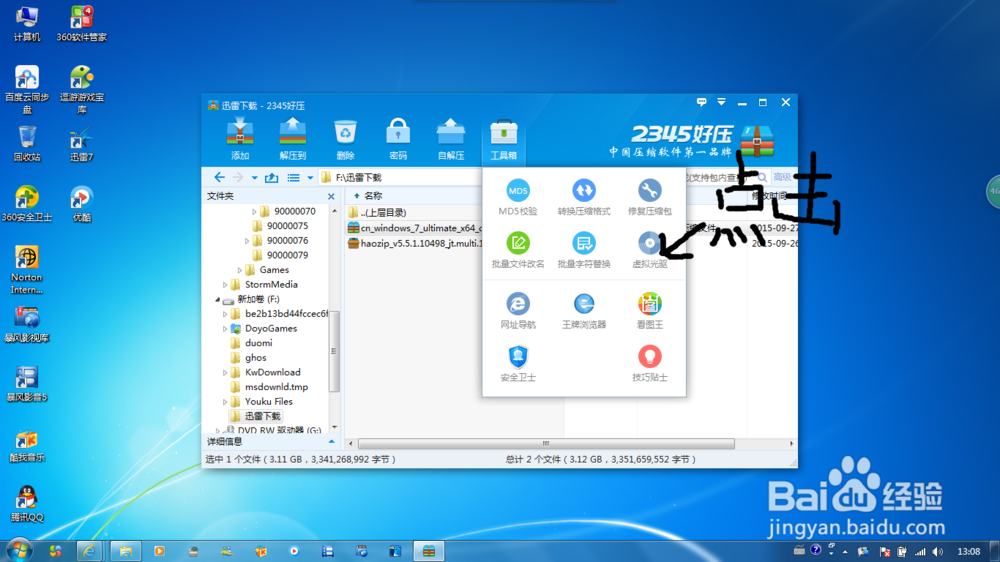
Task: Expand the KwDownload folder node
Action: [225, 373]
